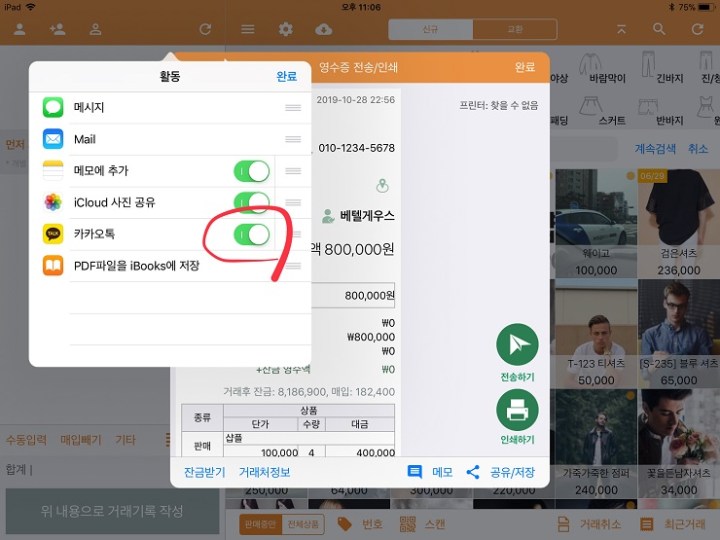Tap the green 전송하기 send icon
The image size is (720, 540).
click(x=517, y=345)
